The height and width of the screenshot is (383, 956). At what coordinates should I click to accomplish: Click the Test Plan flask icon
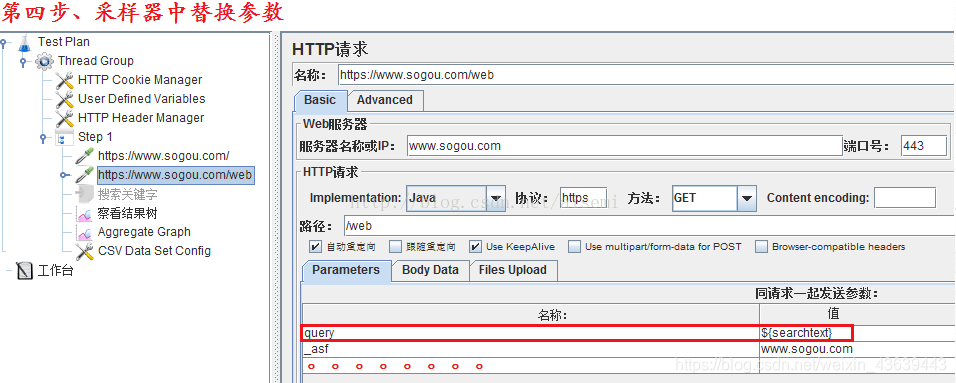pos(24,42)
